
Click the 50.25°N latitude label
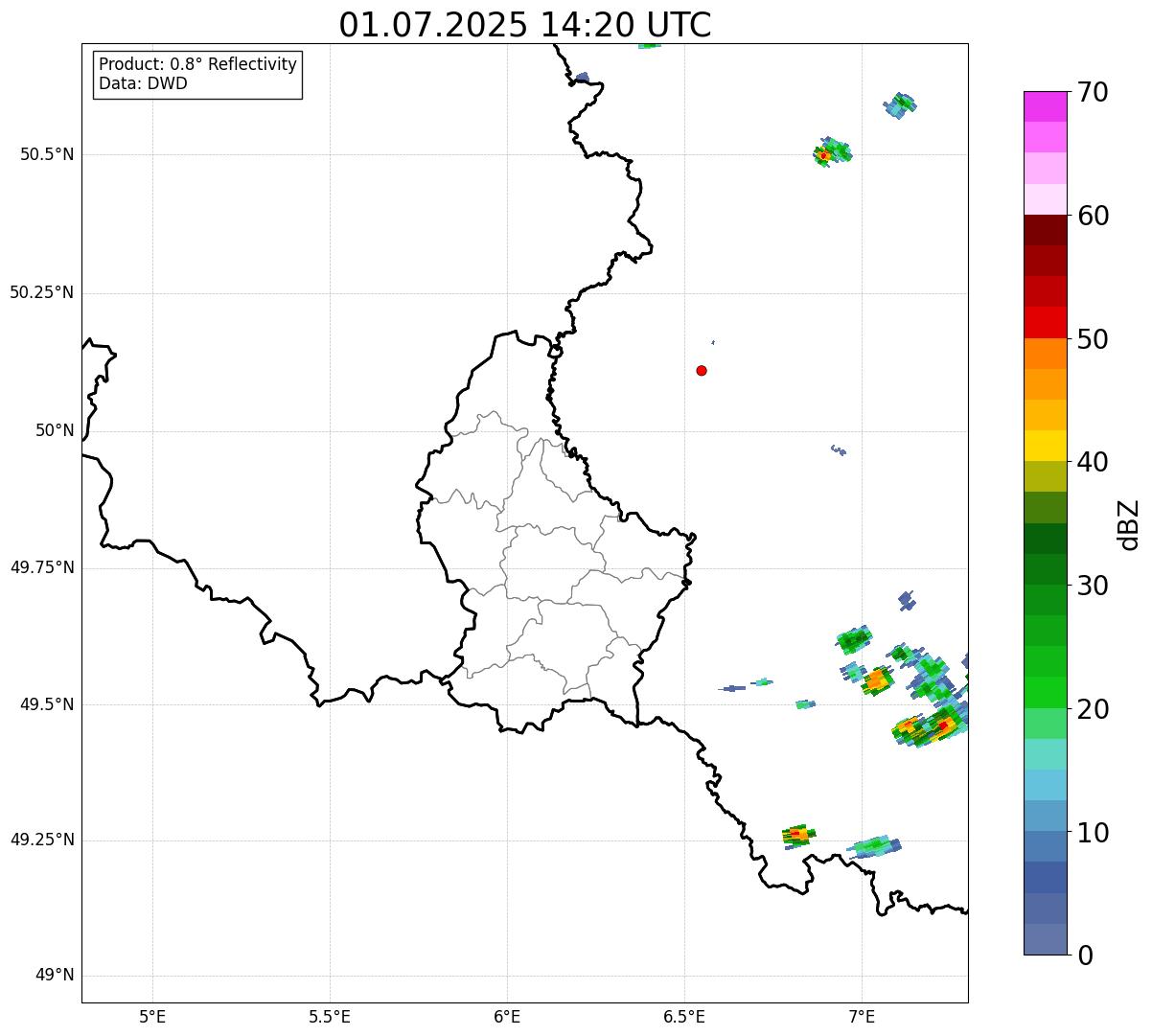tap(42, 292)
